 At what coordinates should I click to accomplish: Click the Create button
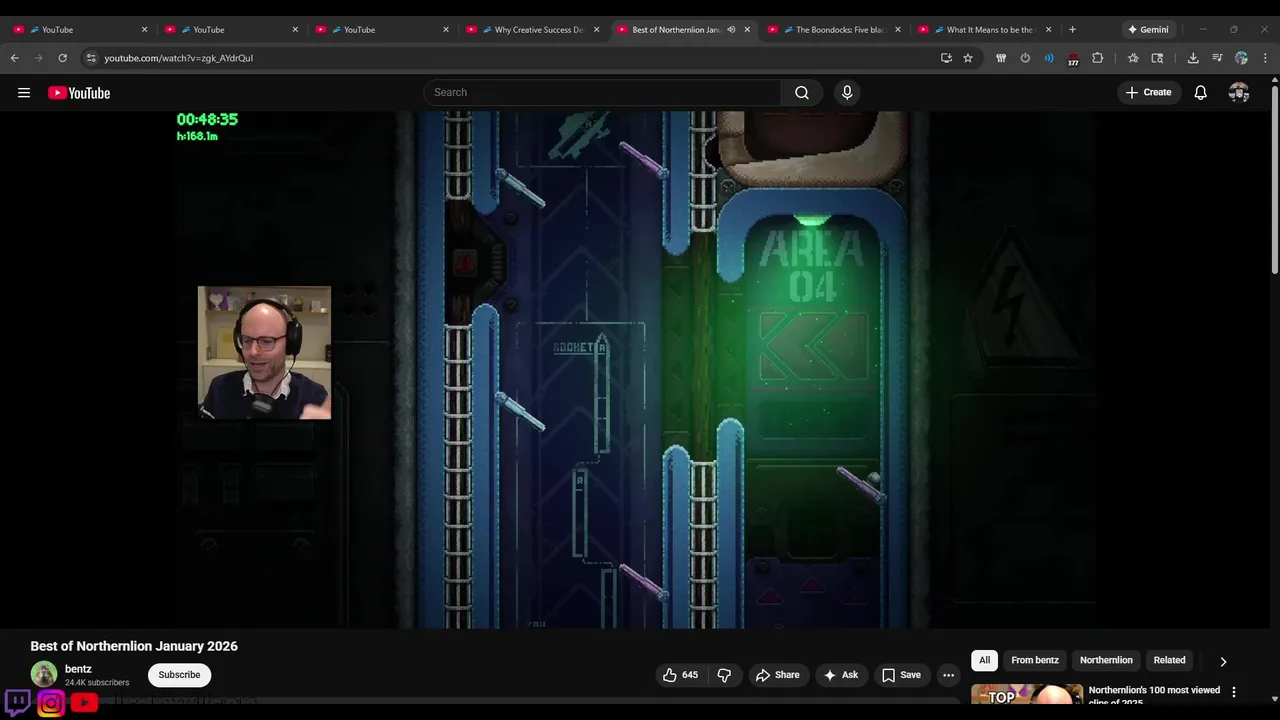(x=1148, y=93)
